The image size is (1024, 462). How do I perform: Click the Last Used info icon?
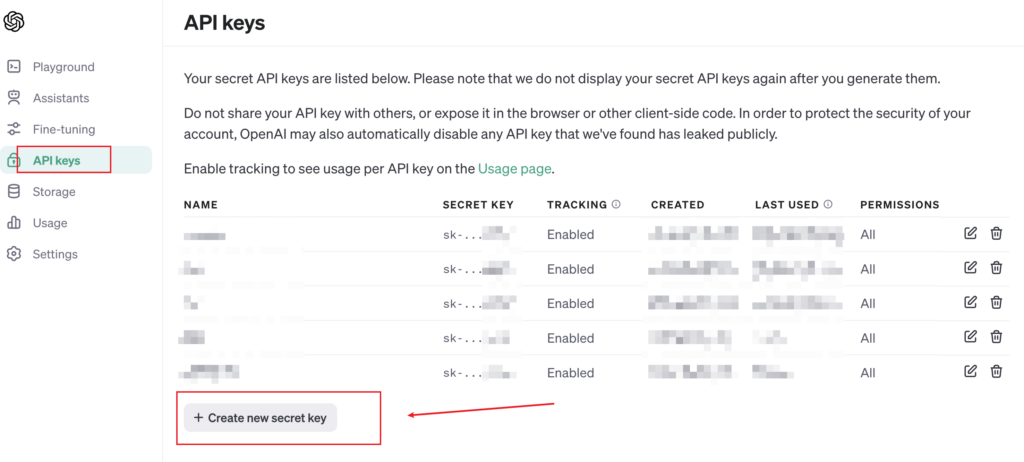(x=828, y=204)
